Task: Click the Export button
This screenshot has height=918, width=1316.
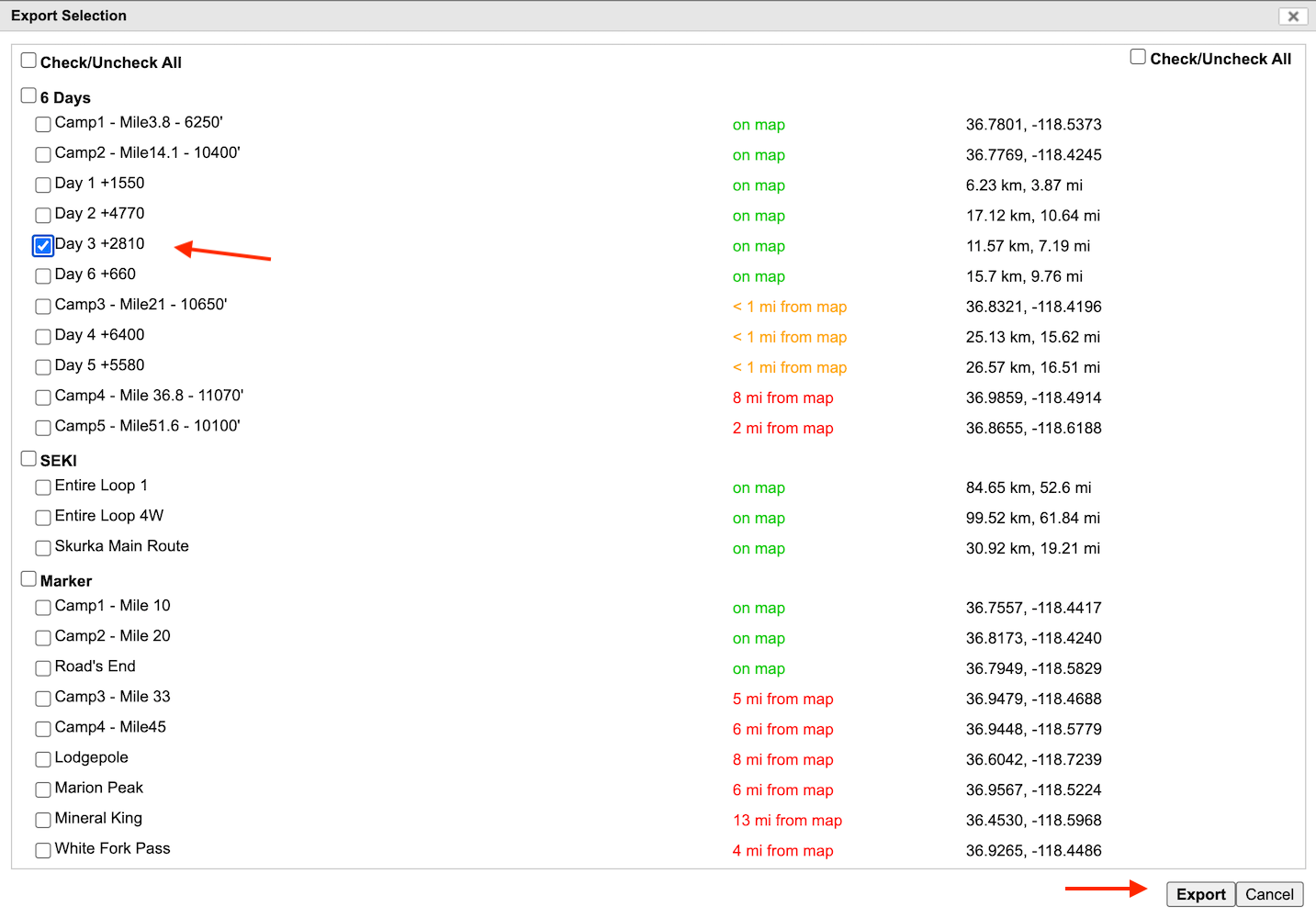Action: (1200, 893)
